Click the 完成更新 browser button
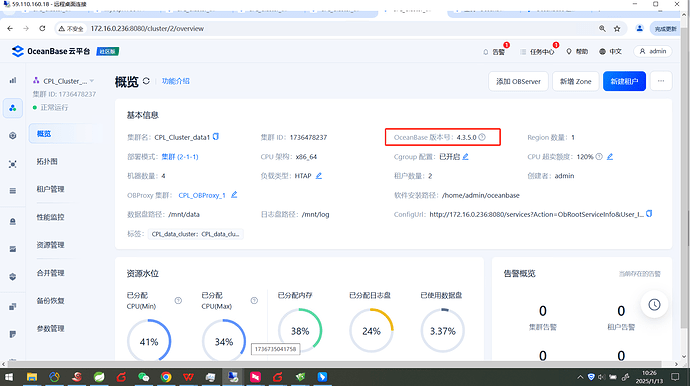This screenshot has height=386, width=690. [x=665, y=29]
